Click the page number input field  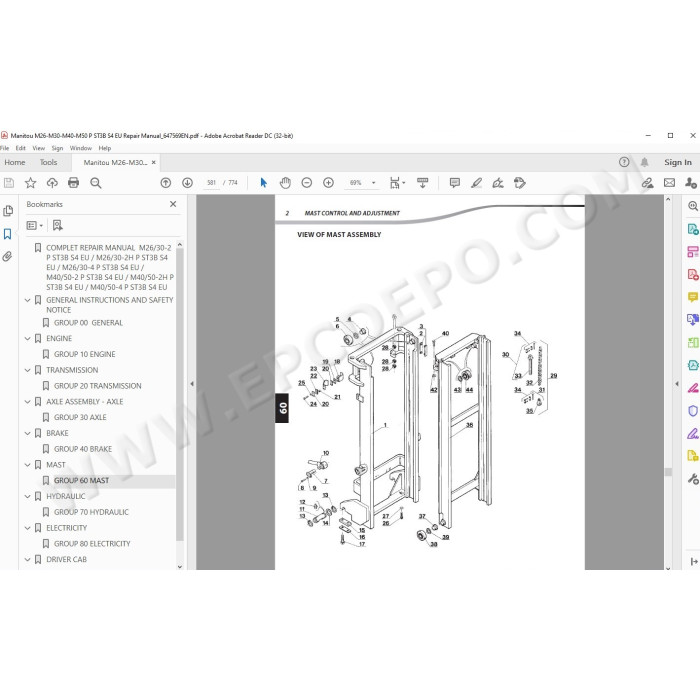(x=211, y=183)
